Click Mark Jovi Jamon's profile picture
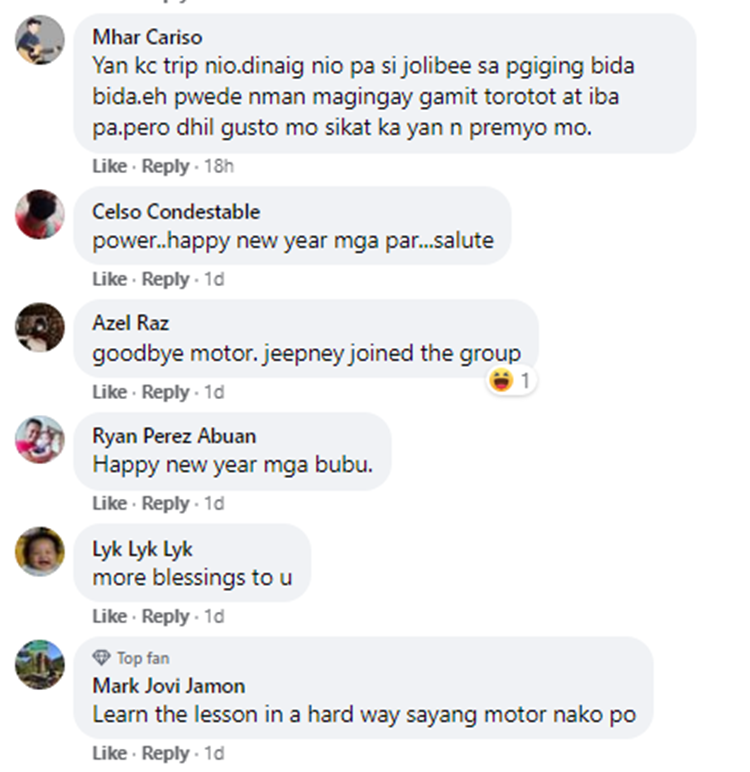The image size is (750, 772). (40, 665)
